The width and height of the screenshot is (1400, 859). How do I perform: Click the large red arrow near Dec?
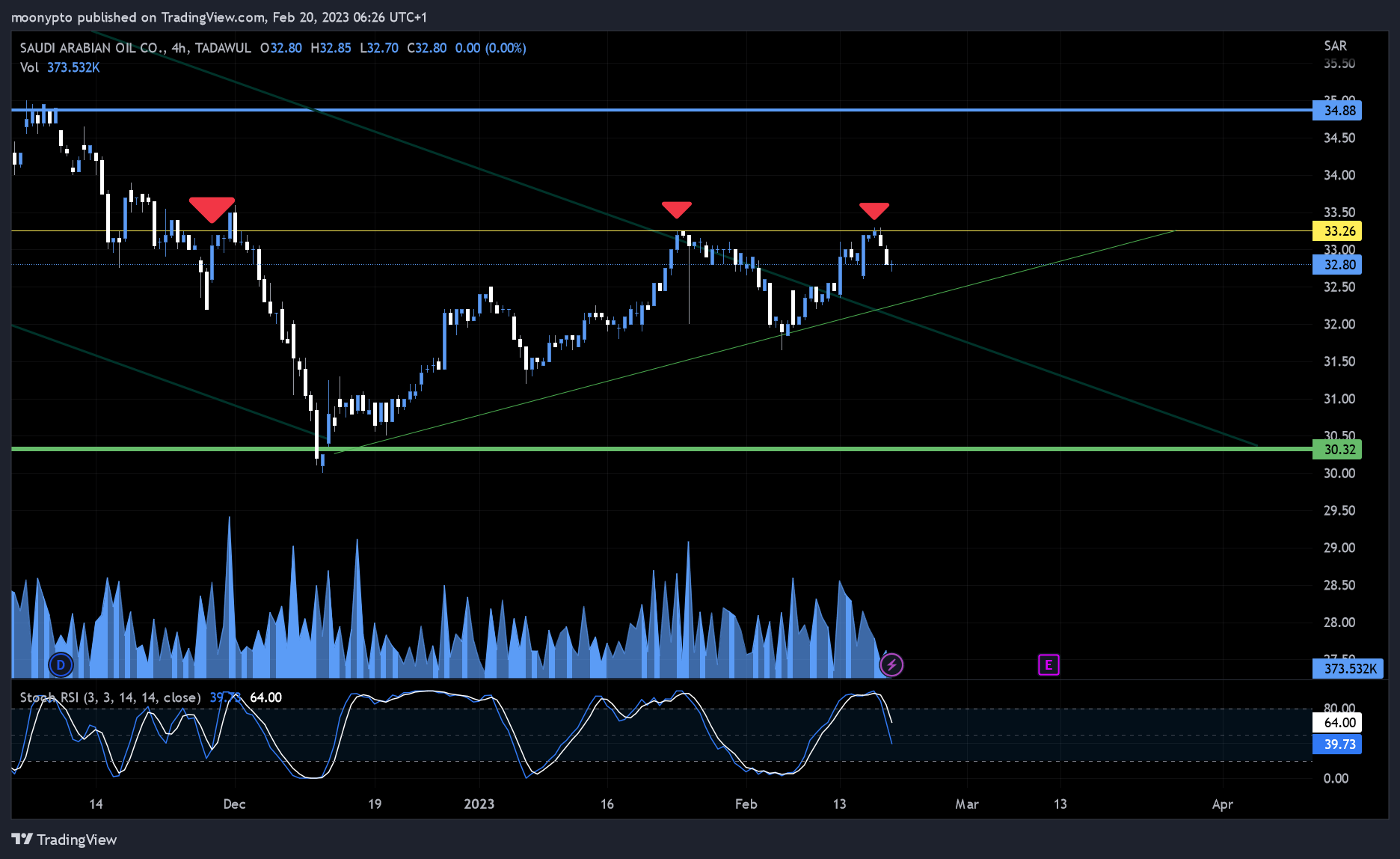pos(212,210)
